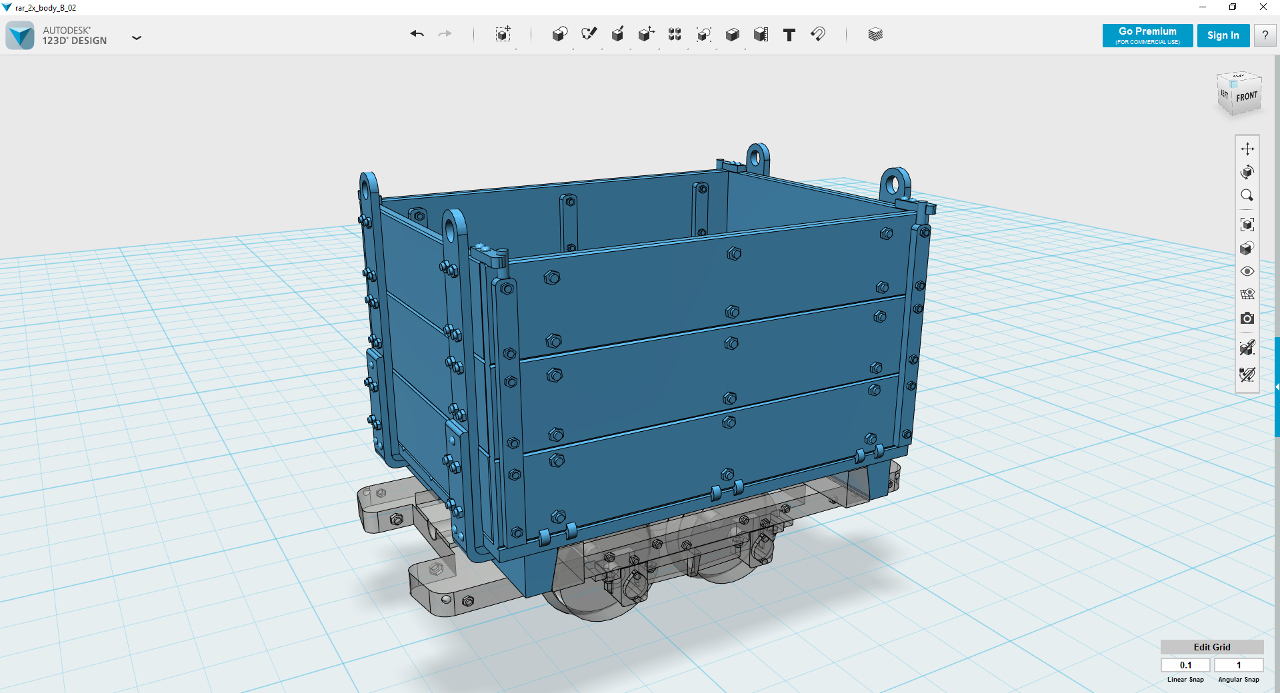Take a screenshot with the camera icon

[x=1247, y=319]
